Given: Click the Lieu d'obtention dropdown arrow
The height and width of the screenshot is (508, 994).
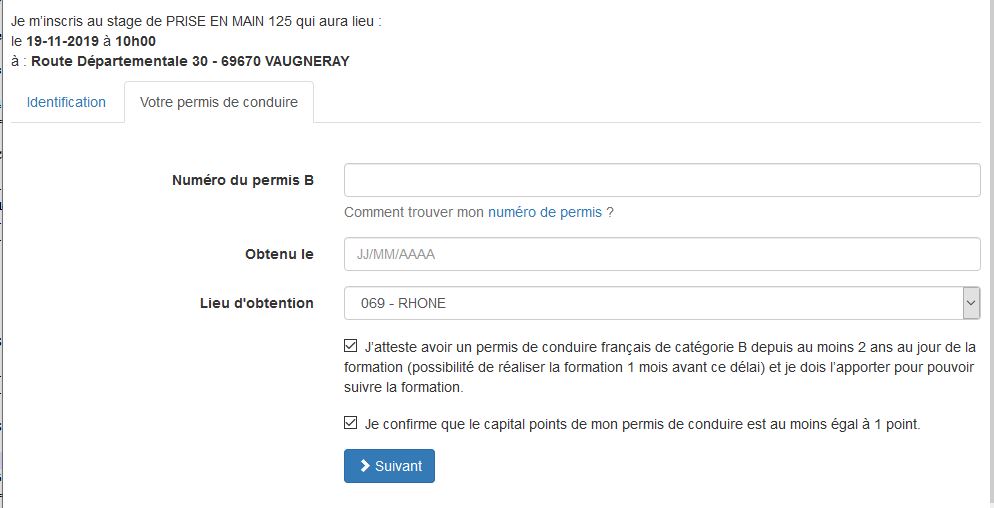Looking at the screenshot, I should [x=970, y=303].
